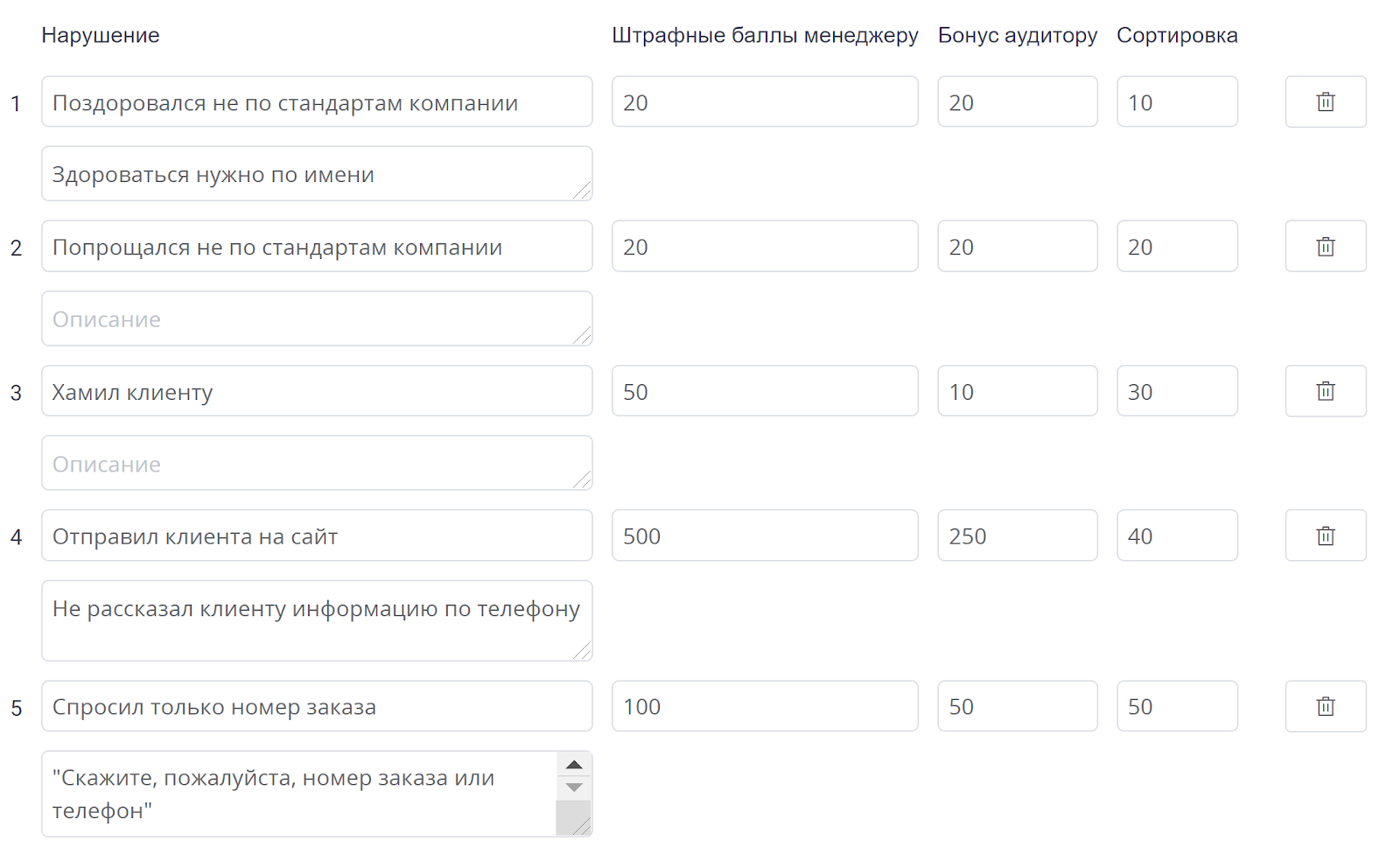Screen dimensions: 1400x854
Task: Focus 'Не рассказал клиенту информацию' description box
Action: pos(317,620)
